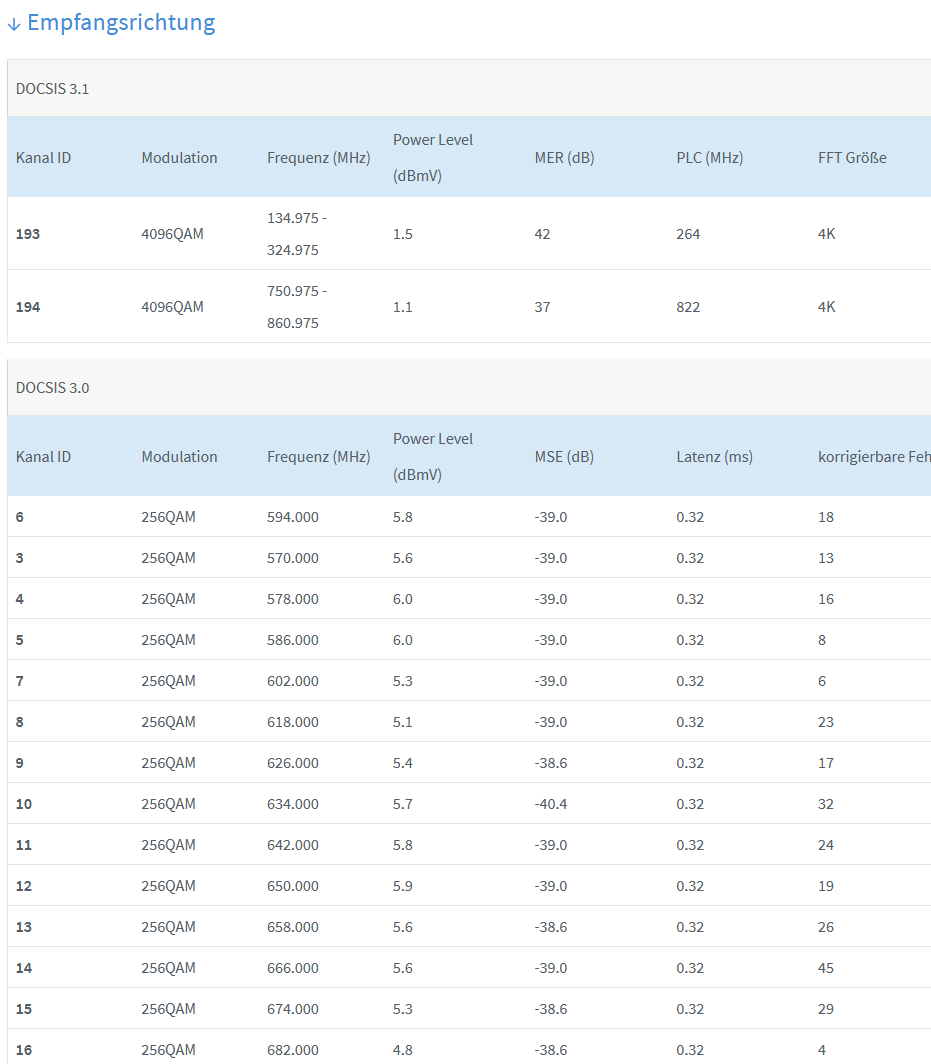Click Power Level 1.5 for channel 193
The width and height of the screenshot is (931, 1064).
click(x=402, y=234)
